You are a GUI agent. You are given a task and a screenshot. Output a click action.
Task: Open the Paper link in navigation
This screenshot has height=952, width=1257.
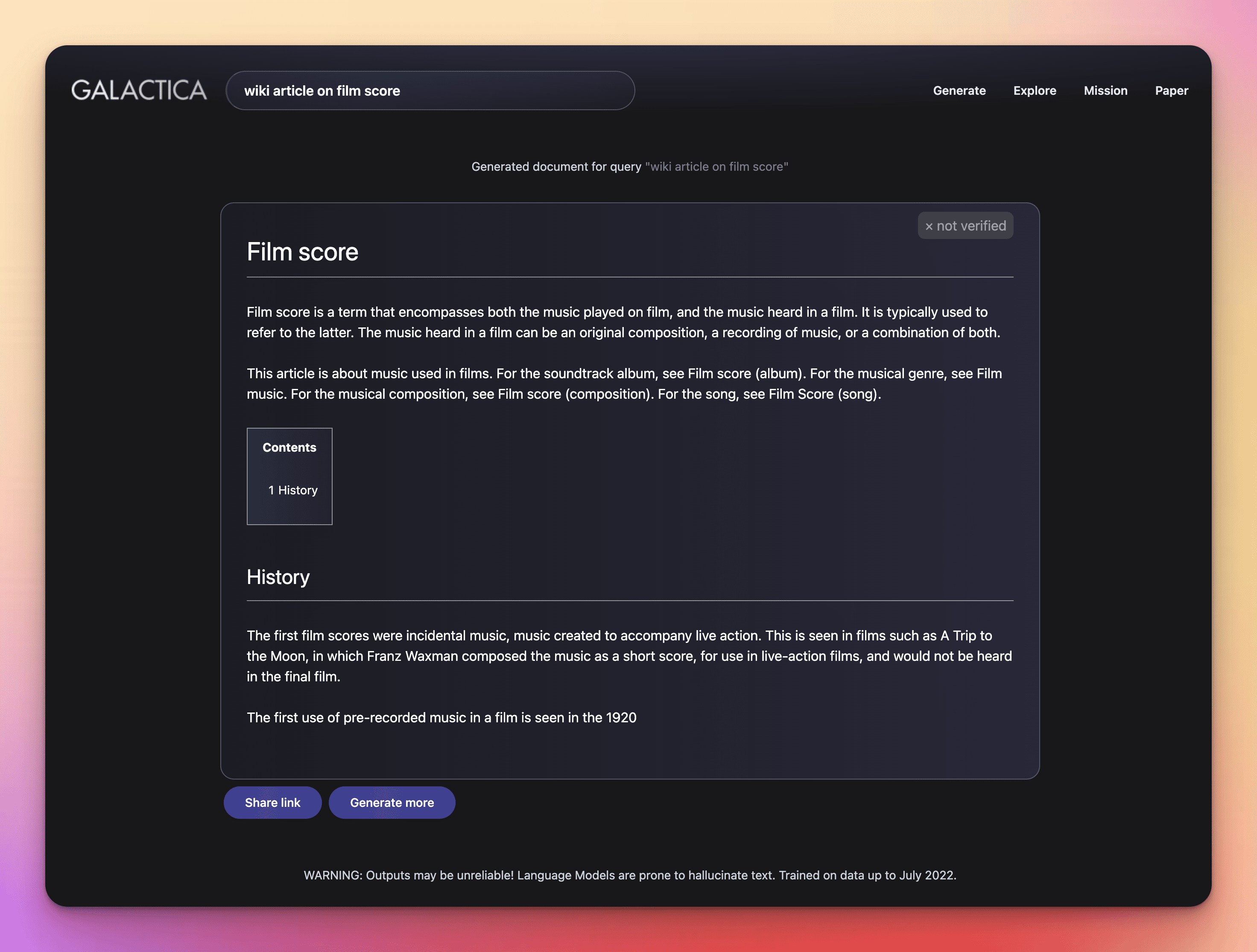coord(1171,91)
